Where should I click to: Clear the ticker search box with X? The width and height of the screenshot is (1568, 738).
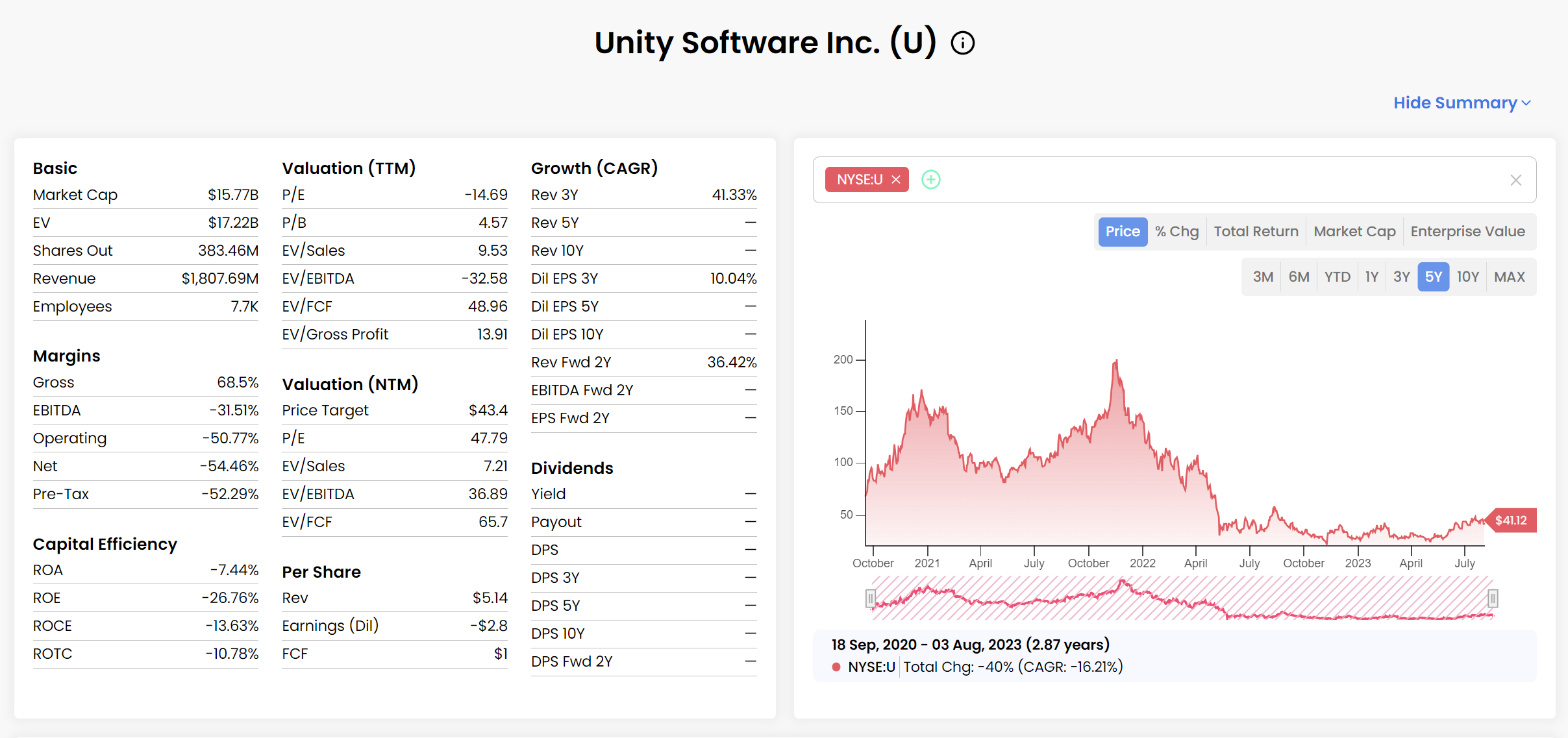click(1515, 180)
